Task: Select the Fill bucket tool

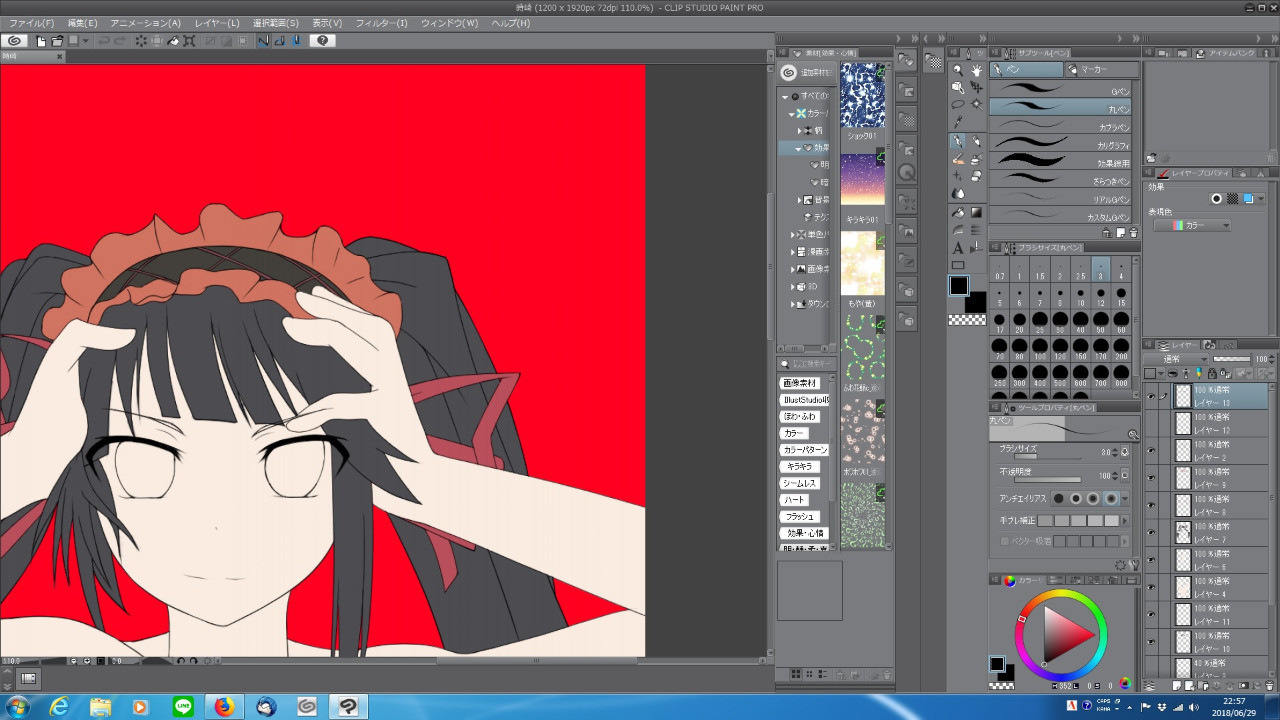Action: (x=958, y=212)
